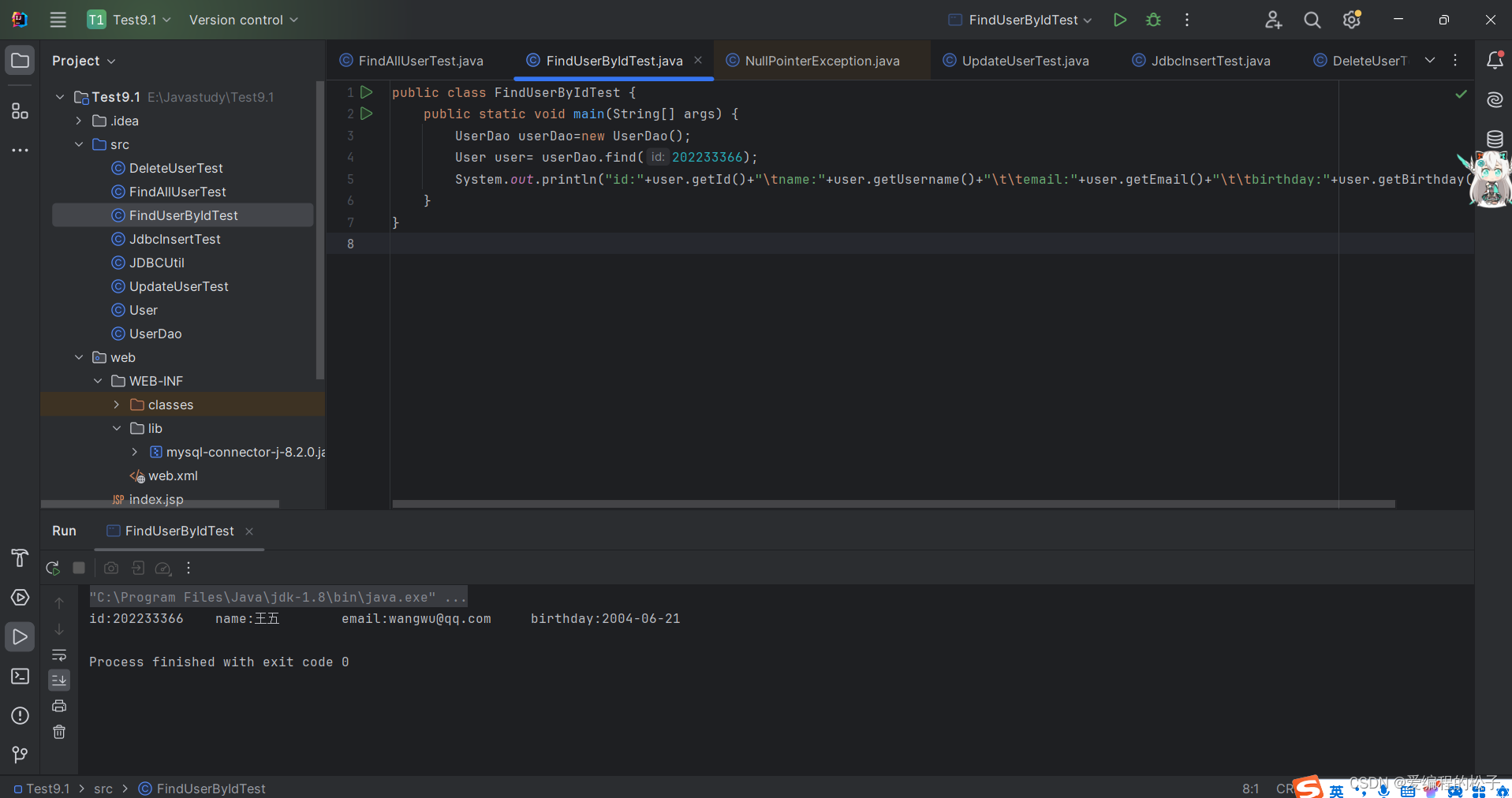This screenshot has width=1512, height=798.
Task: Open Code With Me user icon
Action: coord(1273,20)
